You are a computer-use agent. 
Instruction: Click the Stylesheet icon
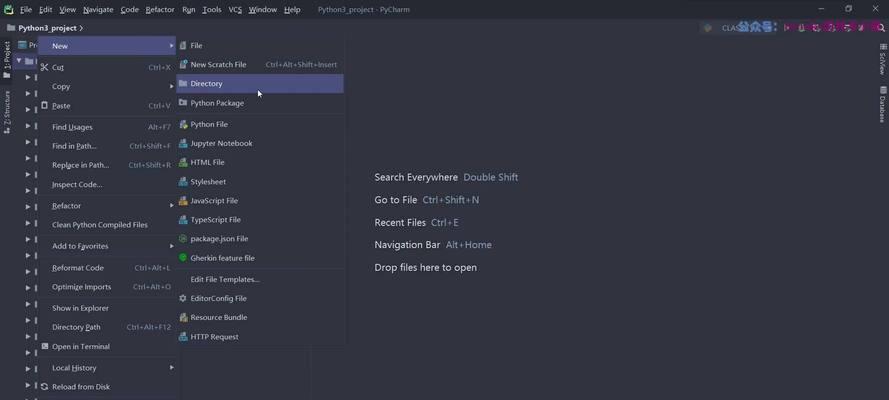183,182
